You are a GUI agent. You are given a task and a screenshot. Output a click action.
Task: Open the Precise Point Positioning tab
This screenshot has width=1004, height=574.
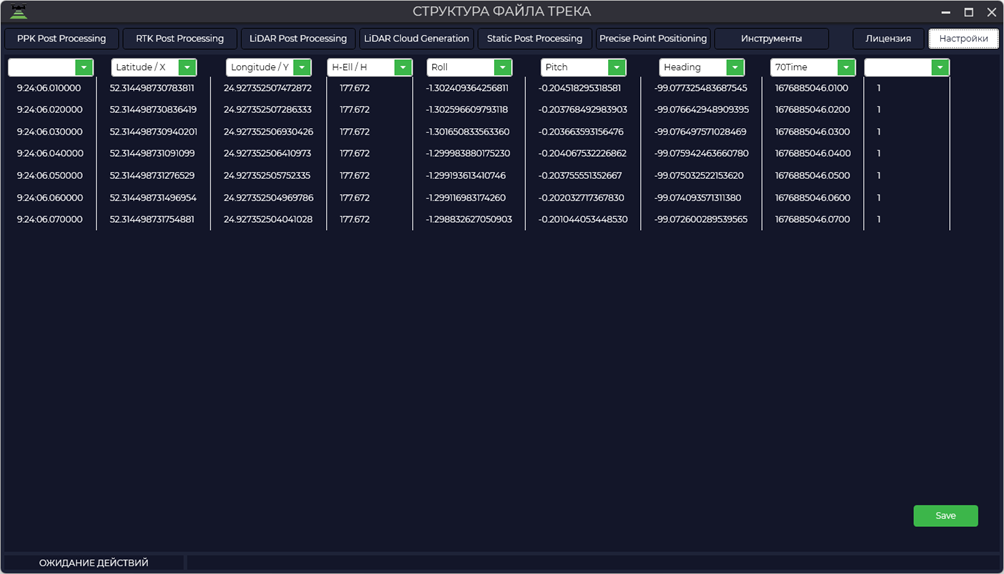[x=653, y=38]
